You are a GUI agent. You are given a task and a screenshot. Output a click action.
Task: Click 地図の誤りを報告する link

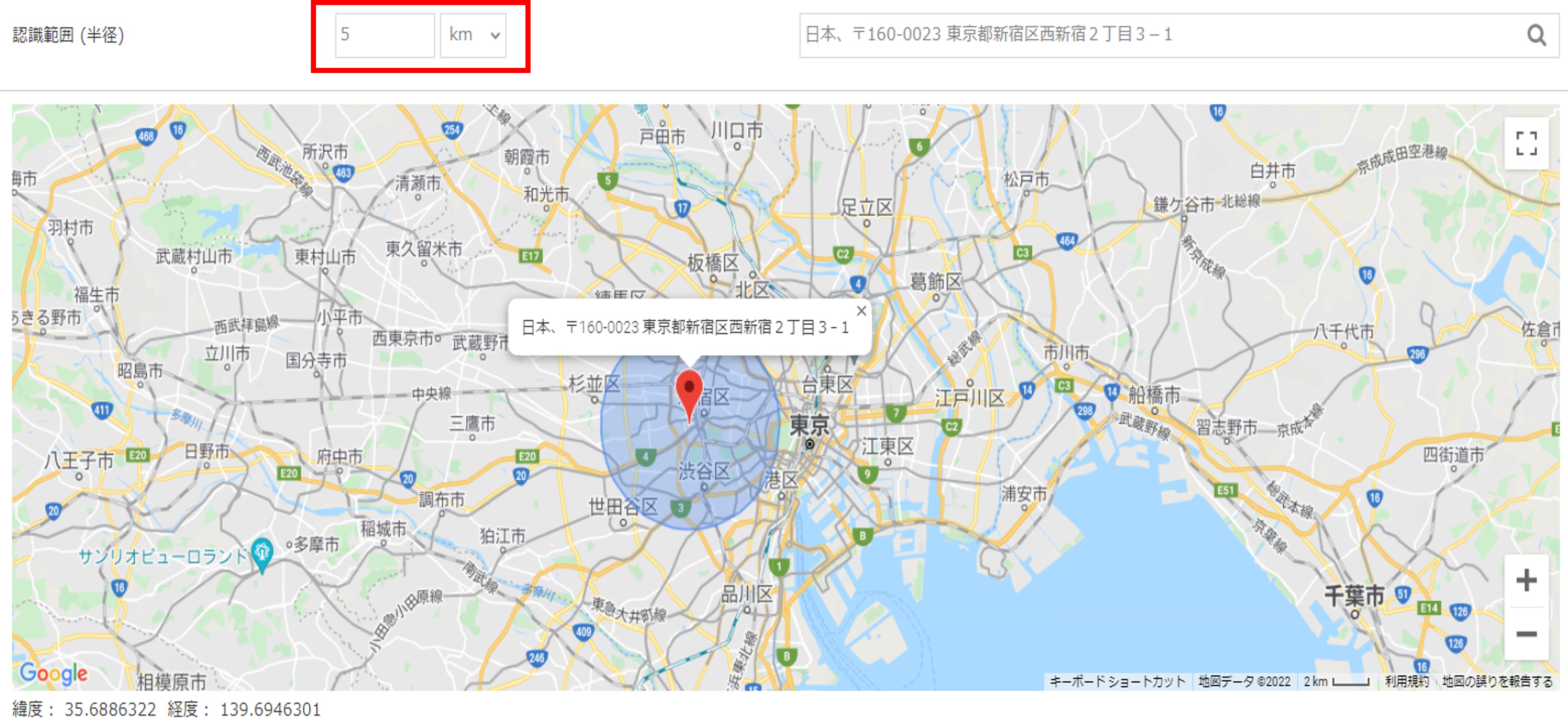[x=1498, y=681]
